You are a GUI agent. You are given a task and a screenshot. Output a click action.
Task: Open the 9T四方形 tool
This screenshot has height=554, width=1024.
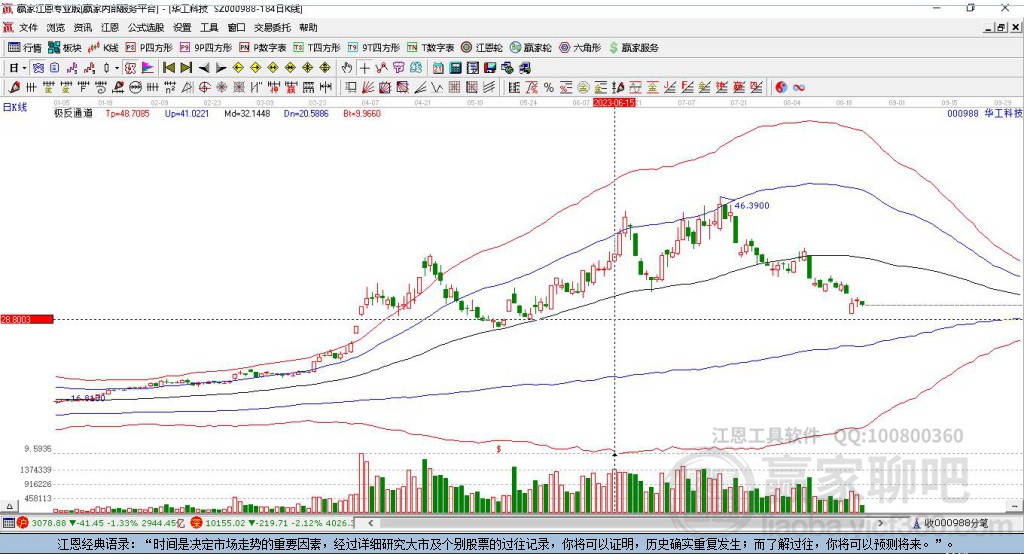374,48
